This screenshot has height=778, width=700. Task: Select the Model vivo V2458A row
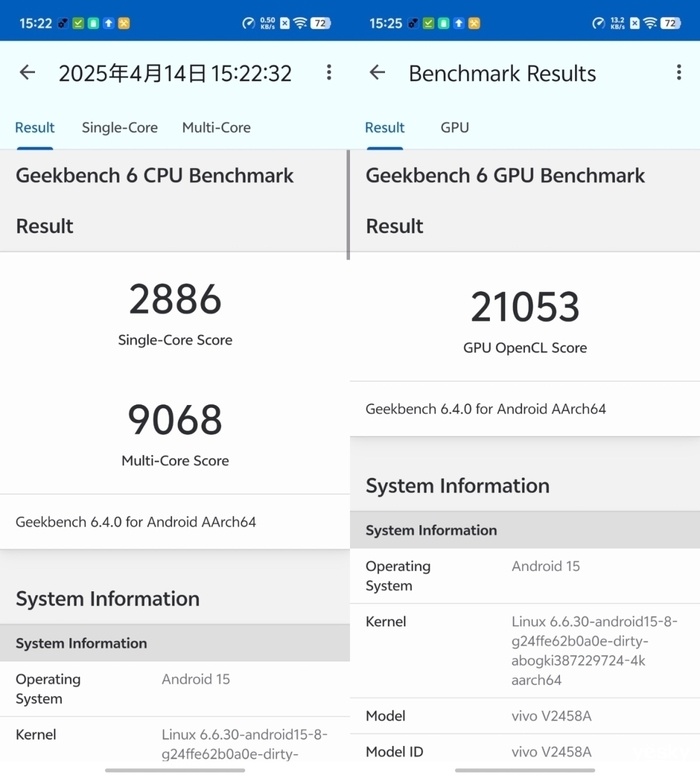(525, 716)
